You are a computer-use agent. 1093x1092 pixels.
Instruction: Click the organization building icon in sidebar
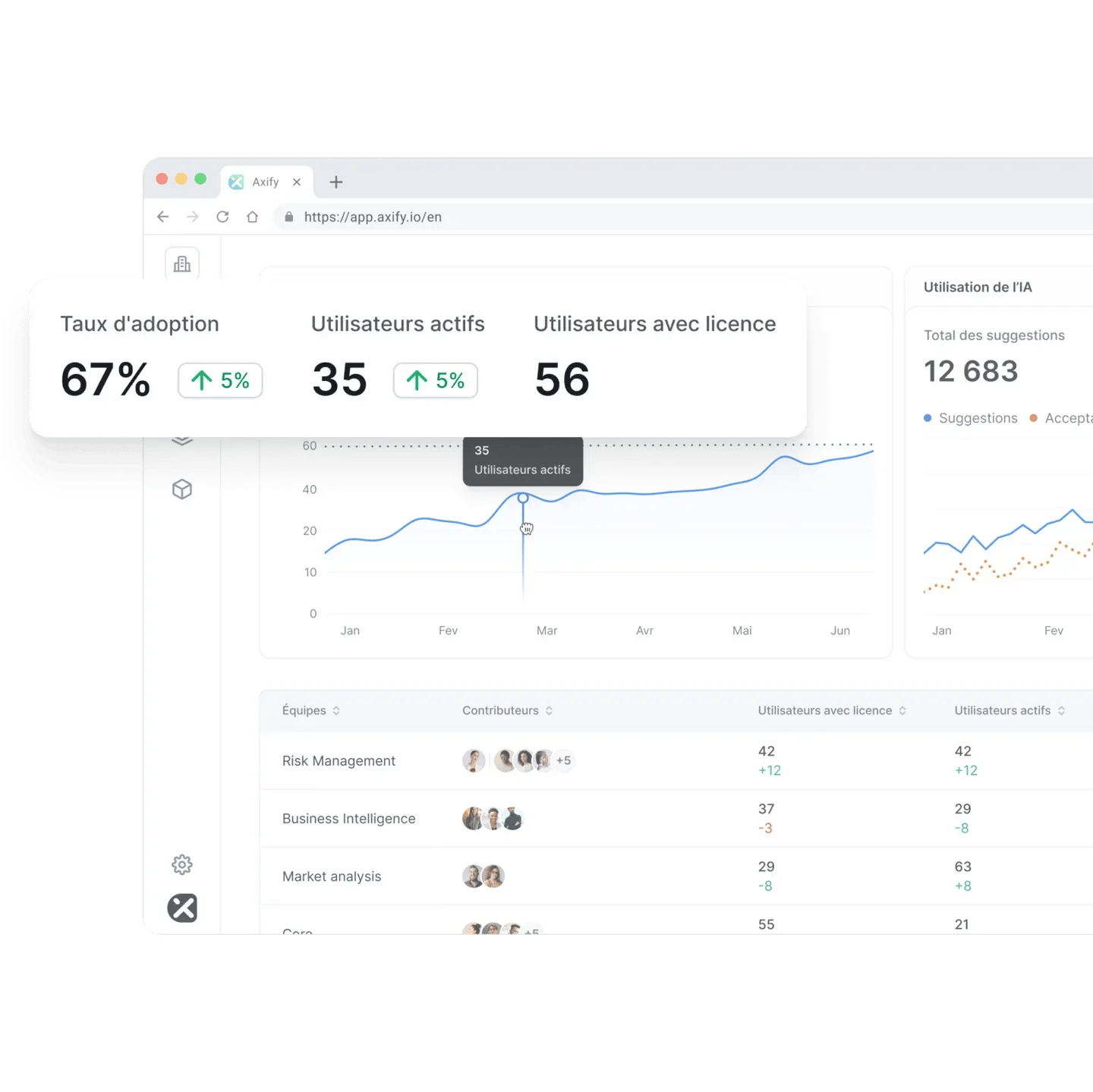(182, 263)
